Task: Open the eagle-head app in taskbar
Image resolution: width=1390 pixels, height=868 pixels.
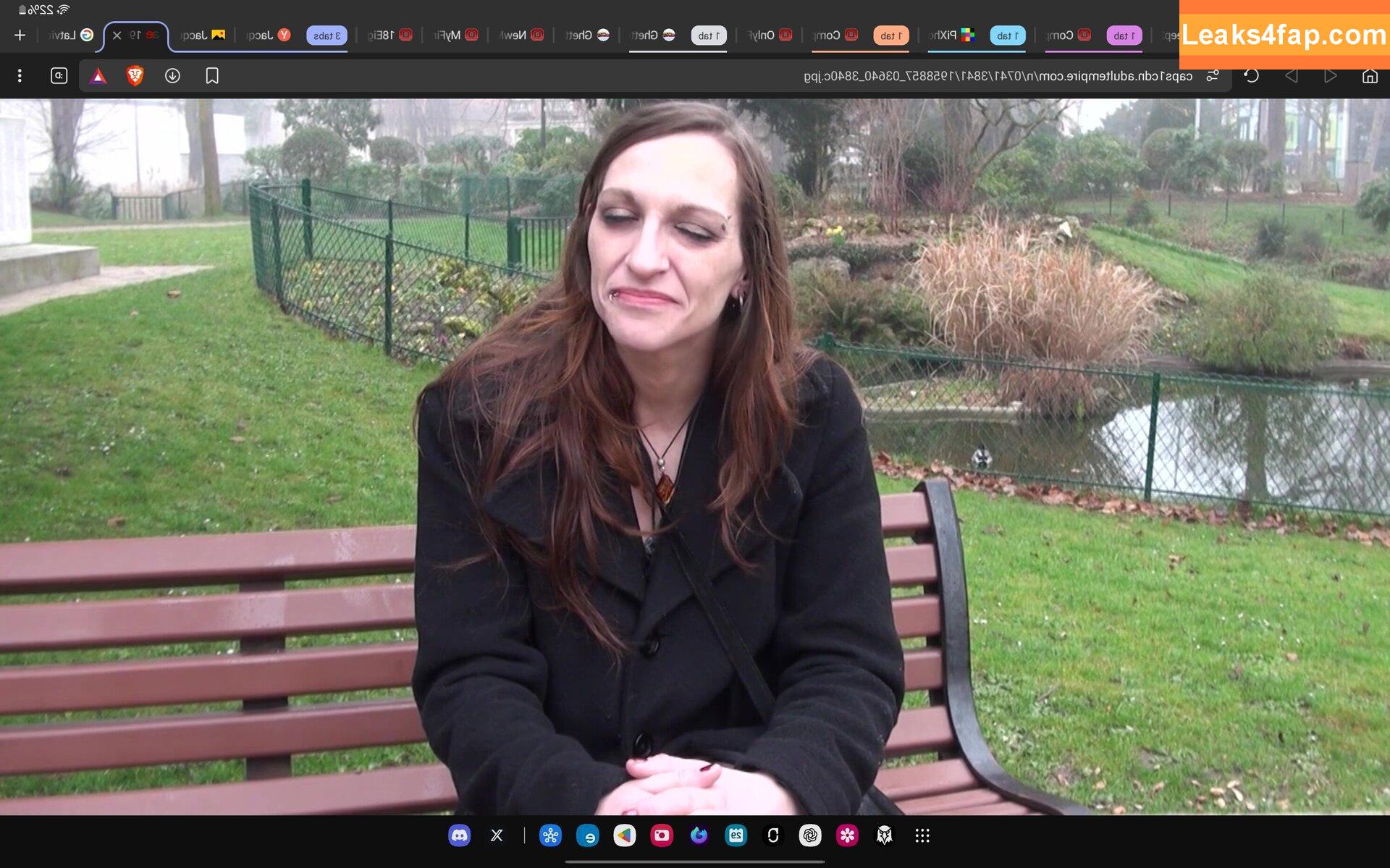Action: tap(885, 835)
